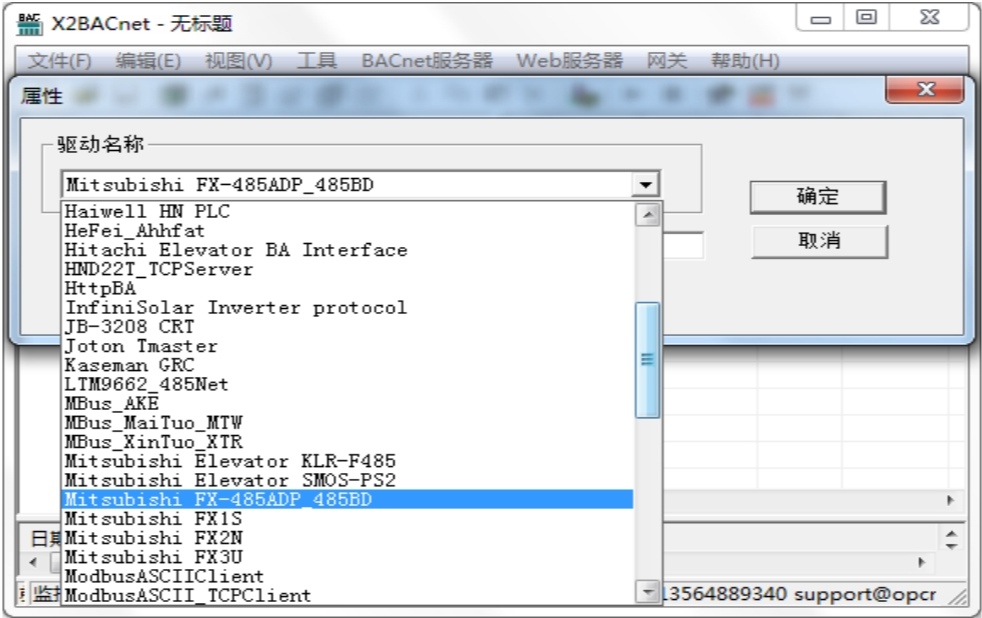Select highlighted Mitsubishi FX-485ADP_485BD list entry

pyautogui.click(x=348, y=500)
